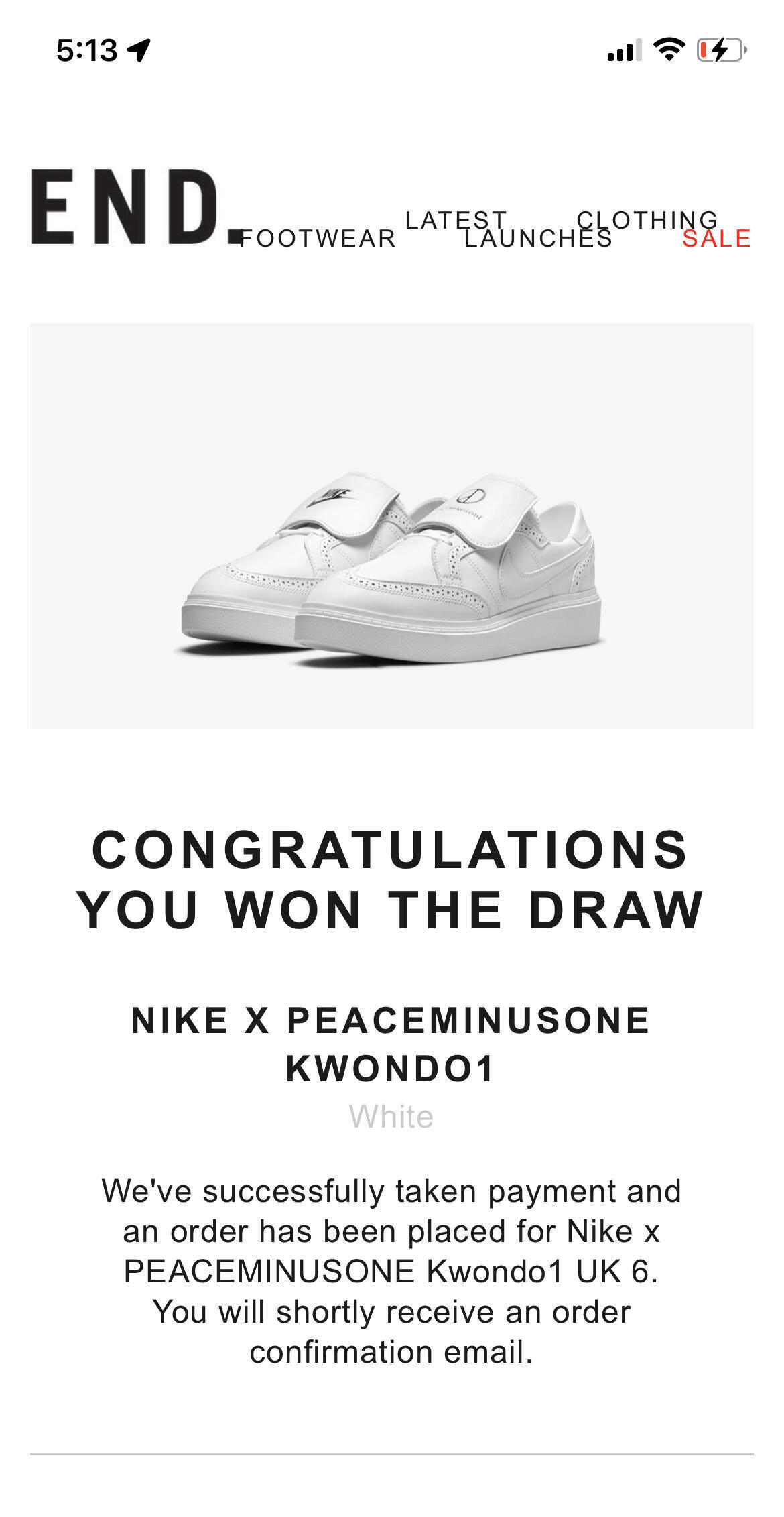The width and height of the screenshot is (784, 1517).
Task: Go to CLOTHING category
Action: click(647, 220)
